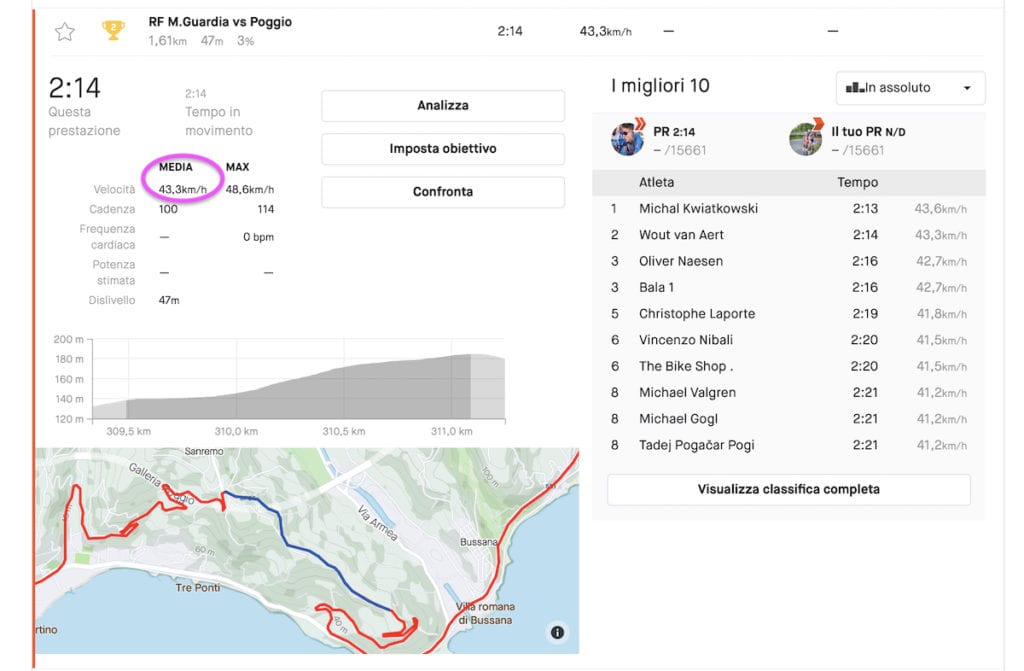Star the RF M.Guardia vs Poggio segment
Image resolution: width=1024 pixels, height=671 pixels.
(65, 32)
